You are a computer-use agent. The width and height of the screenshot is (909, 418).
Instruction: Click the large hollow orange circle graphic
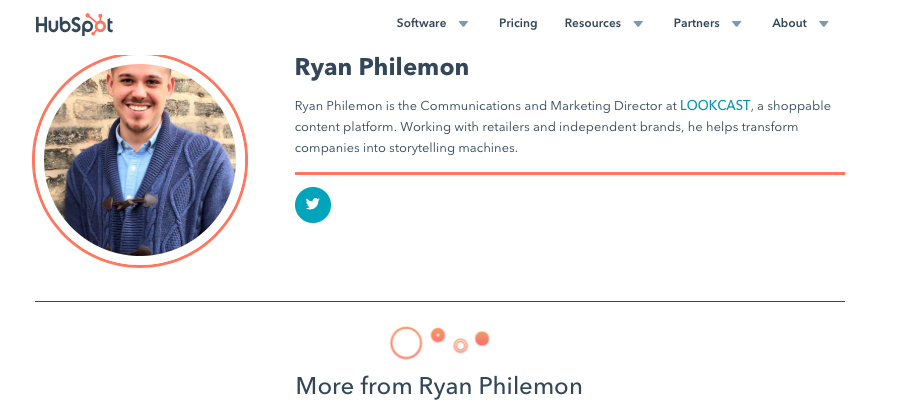click(406, 343)
